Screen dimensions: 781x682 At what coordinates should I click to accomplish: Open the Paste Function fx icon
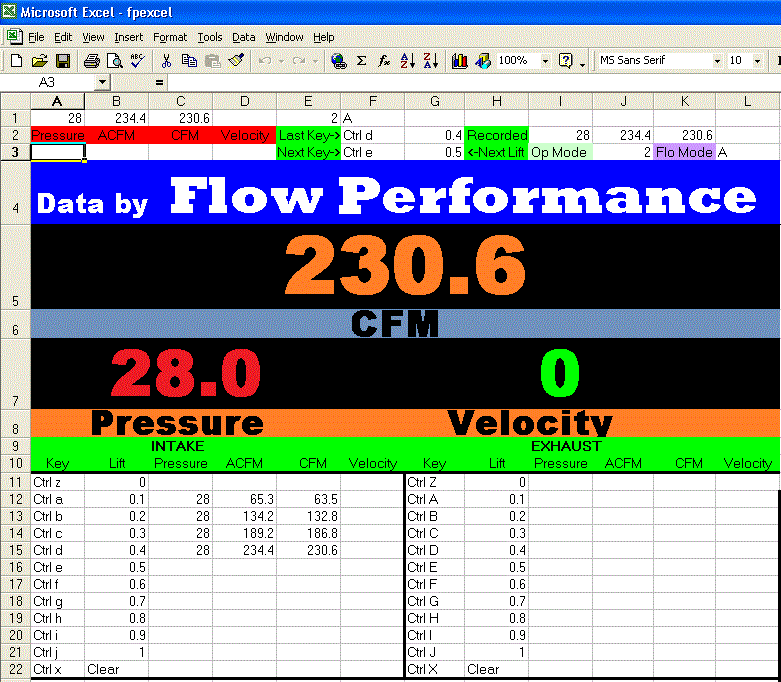[384, 61]
